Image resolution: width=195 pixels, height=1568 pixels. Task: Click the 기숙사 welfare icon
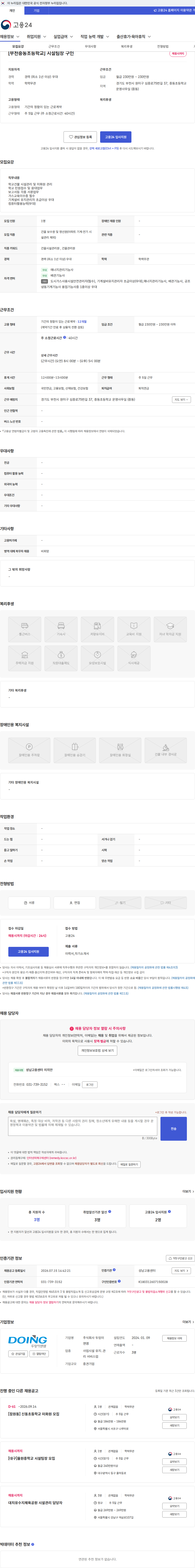point(61,629)
